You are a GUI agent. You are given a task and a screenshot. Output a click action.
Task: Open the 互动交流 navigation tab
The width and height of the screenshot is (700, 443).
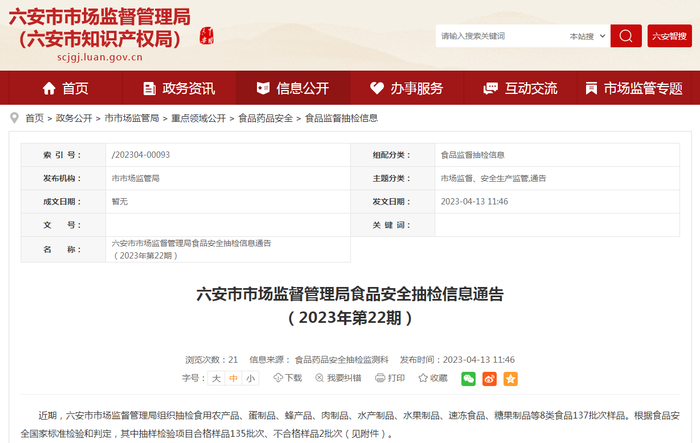coord(521,88)
